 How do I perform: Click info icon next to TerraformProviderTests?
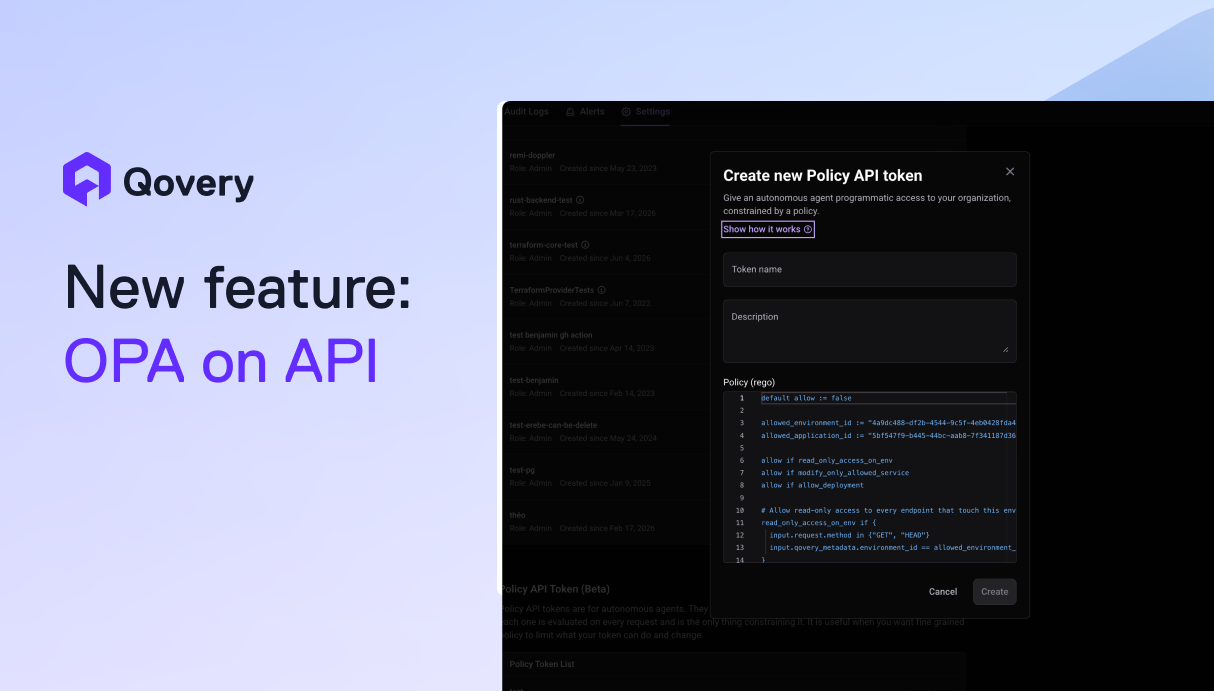[x=602, y=290]
